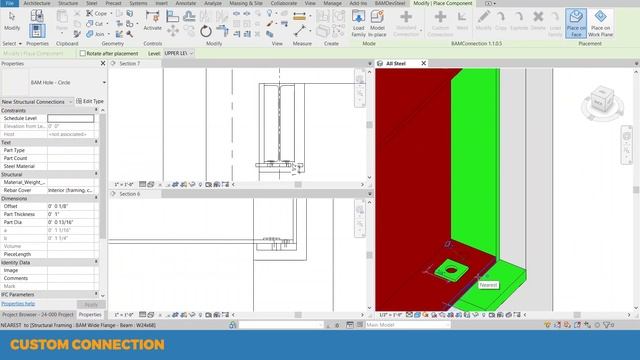Switch to the Architecture ribbon tab
Viewport: 640px width, 360px height.
[37, 3]
